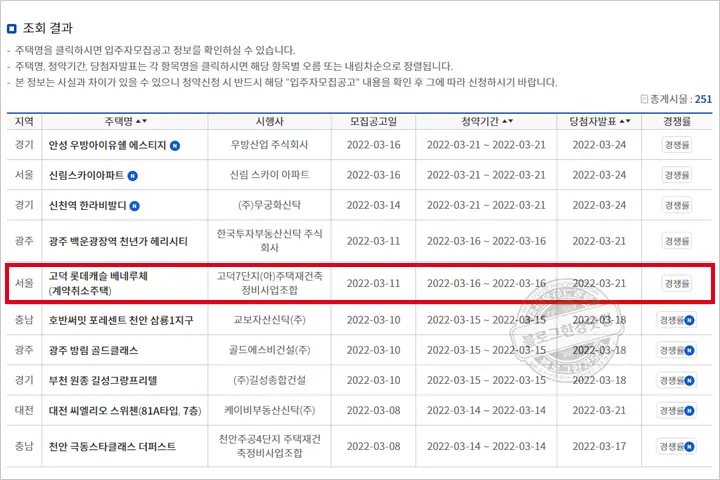Open 광주 백운광장역 천년가 헤리시티 notice

pyautogui.click(x=118, y=241)
